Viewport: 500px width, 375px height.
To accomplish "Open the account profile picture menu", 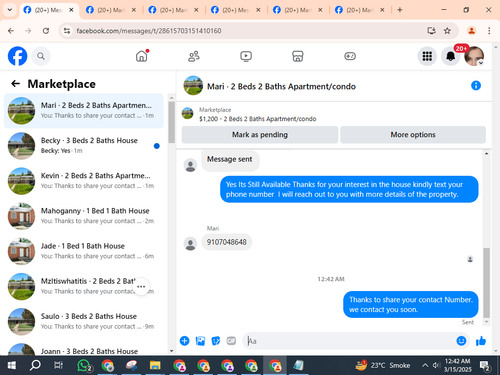I will [x=474, y=56].
